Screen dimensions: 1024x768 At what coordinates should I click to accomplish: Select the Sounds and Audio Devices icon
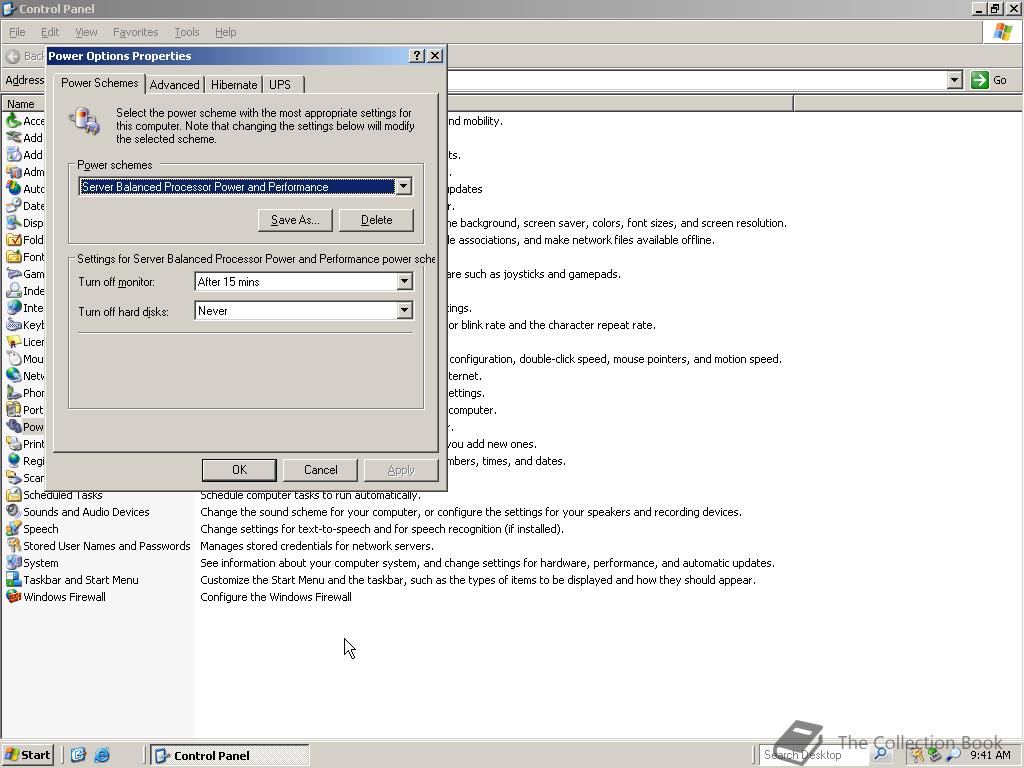coord(14,511)
